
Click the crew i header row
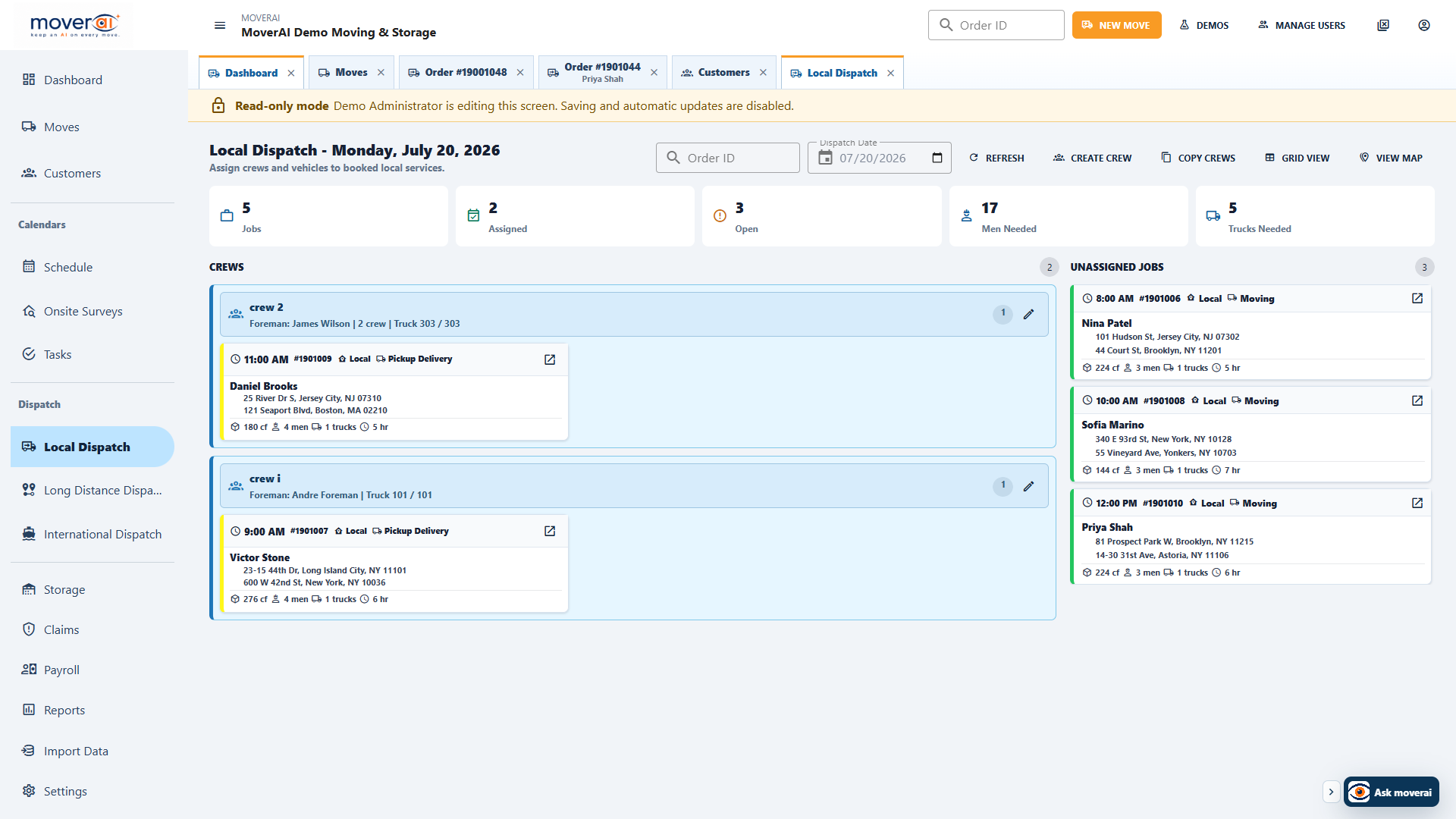(x=634, y=486)
